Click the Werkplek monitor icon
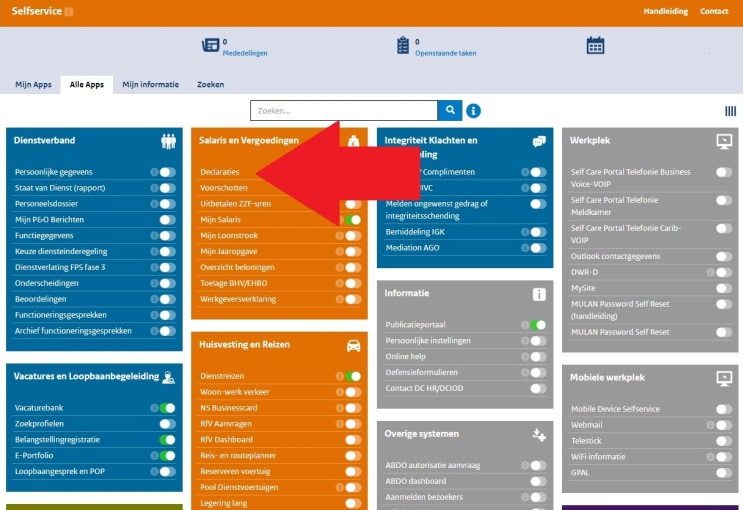 tap(724, 141)
